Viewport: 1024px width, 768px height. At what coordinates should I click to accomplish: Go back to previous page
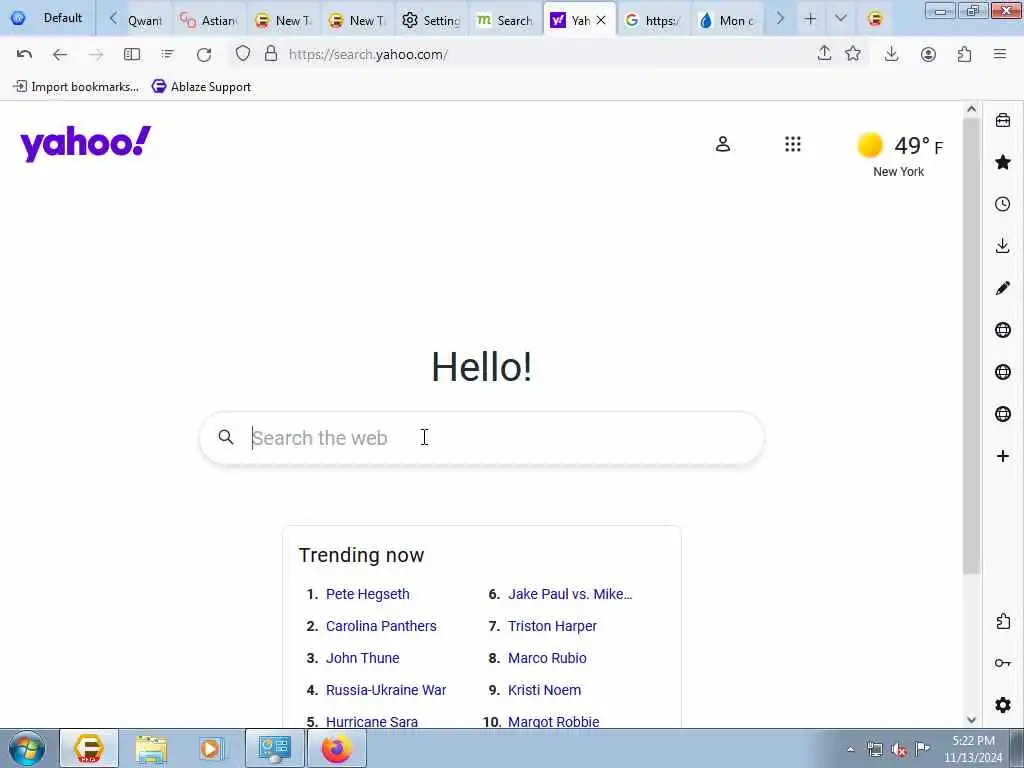(x=59, y=54)
